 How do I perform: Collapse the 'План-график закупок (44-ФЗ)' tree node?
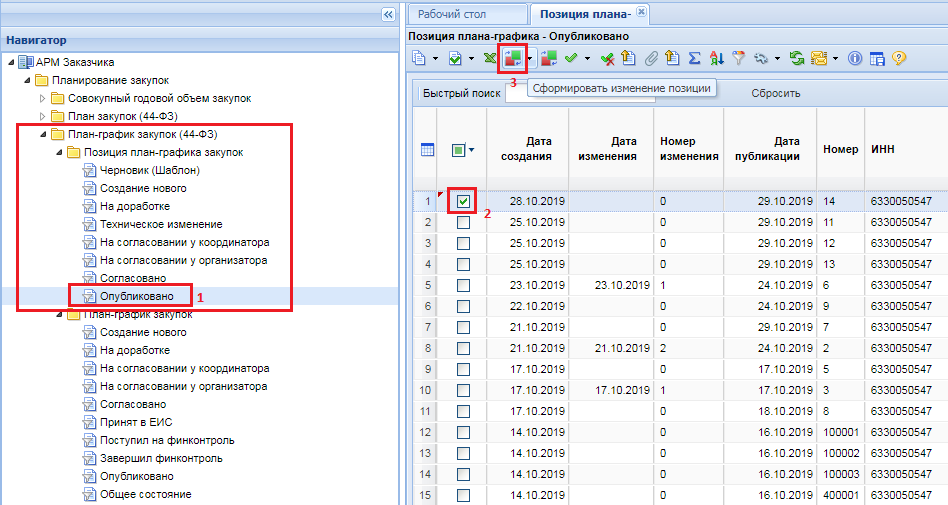click(42, 134)
